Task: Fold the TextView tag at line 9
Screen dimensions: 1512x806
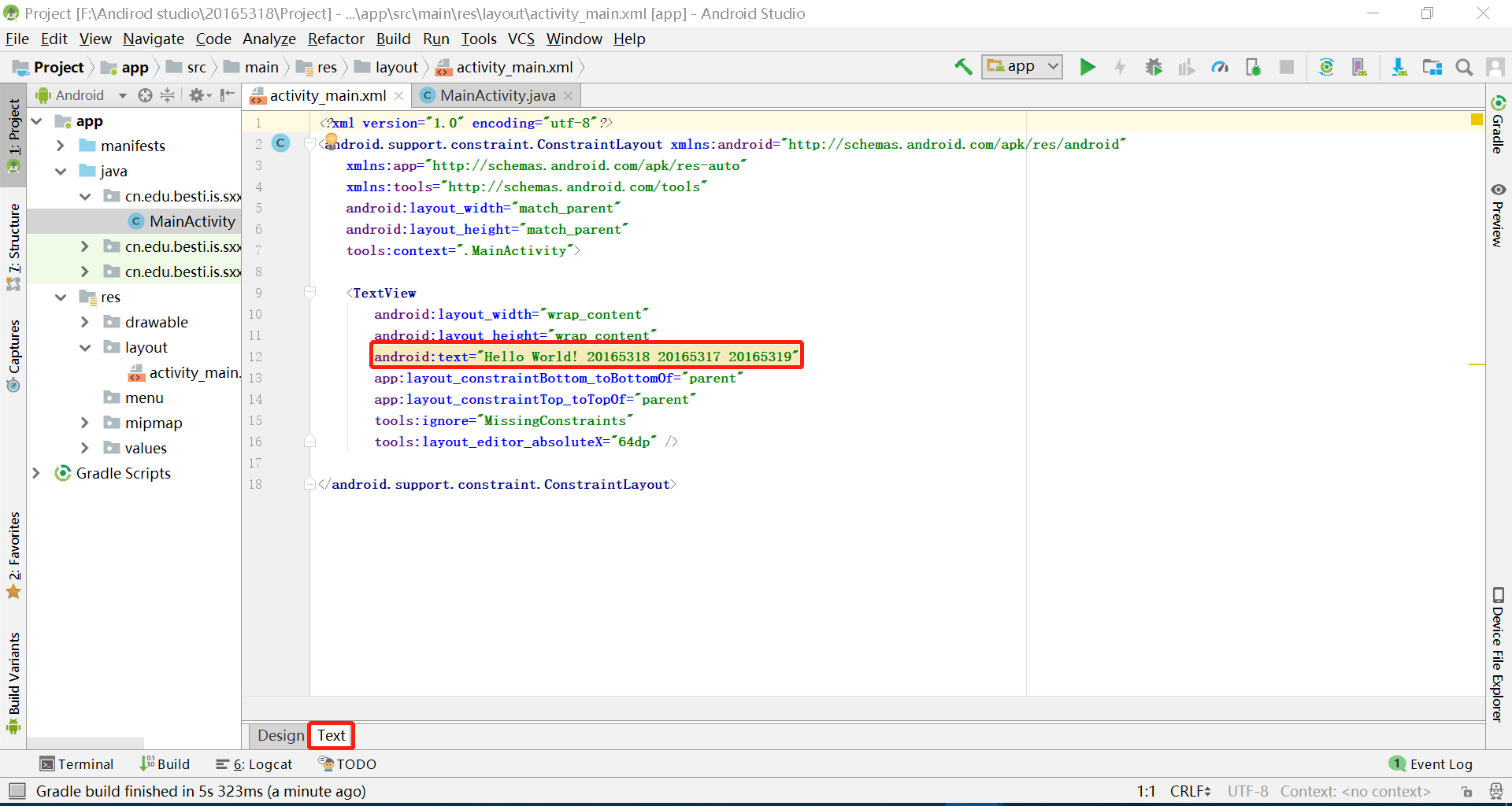Action: point(309,293)
